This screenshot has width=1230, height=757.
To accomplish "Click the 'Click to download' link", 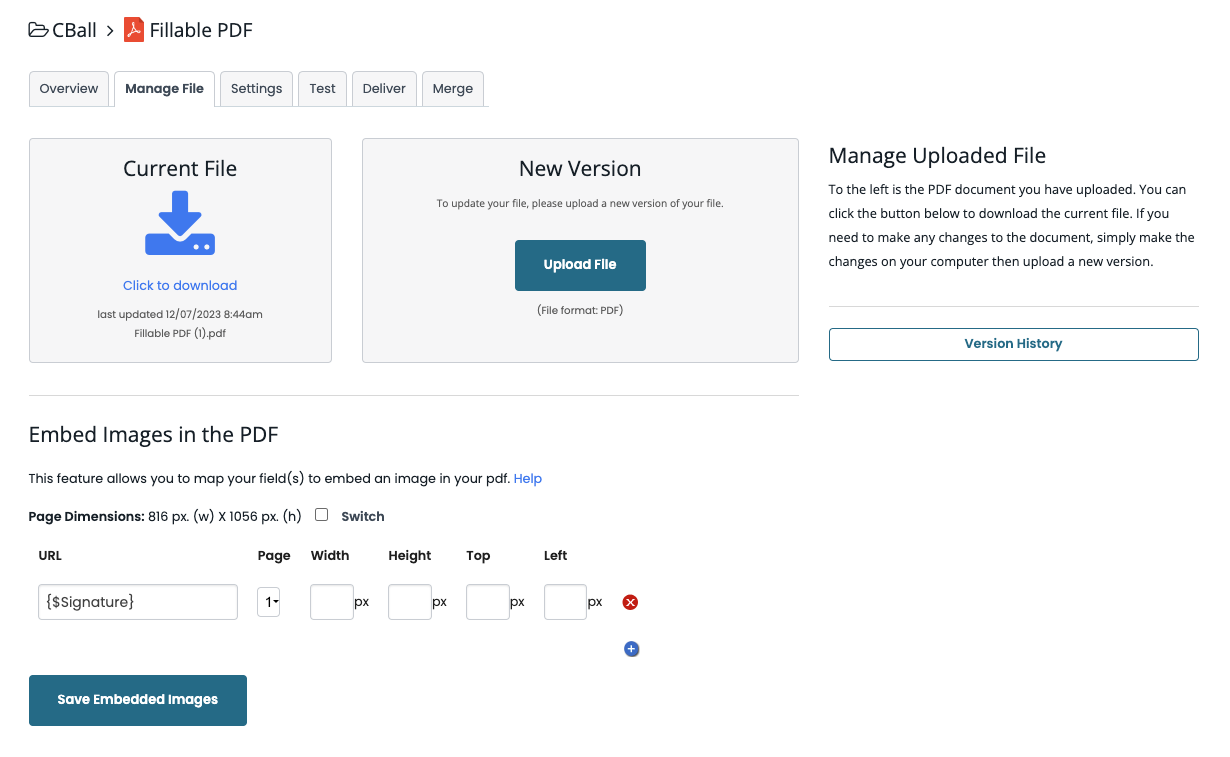I will coord(180,285).
